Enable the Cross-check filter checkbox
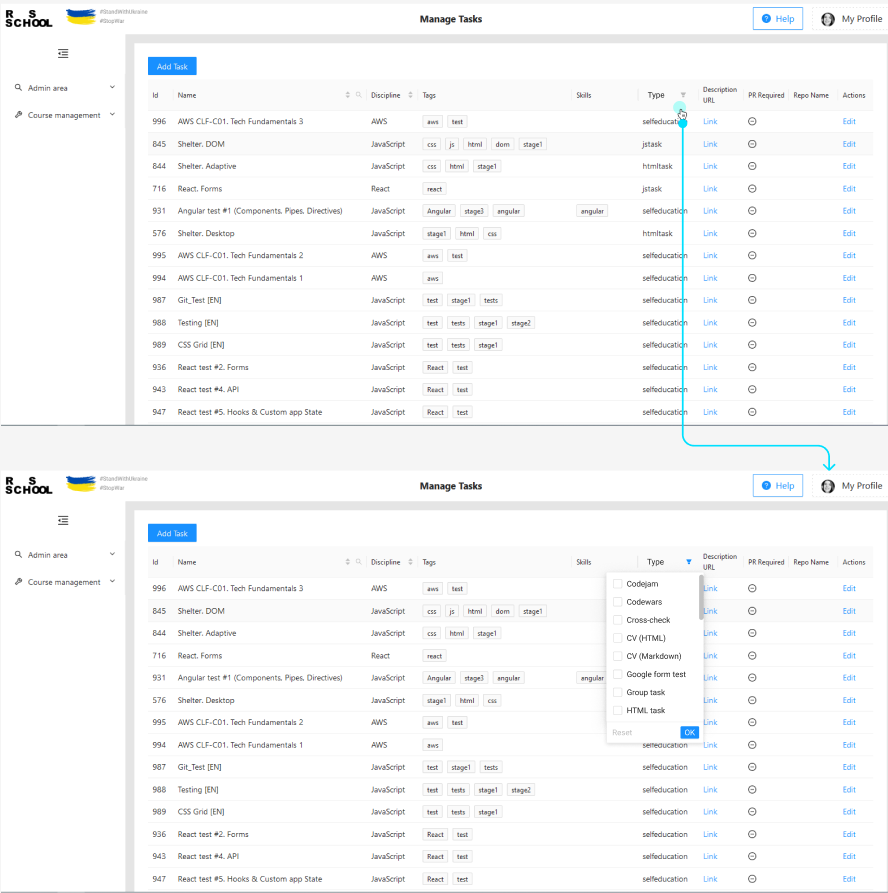The width and height of the screenshot is (888, 893). coord(617,619)
